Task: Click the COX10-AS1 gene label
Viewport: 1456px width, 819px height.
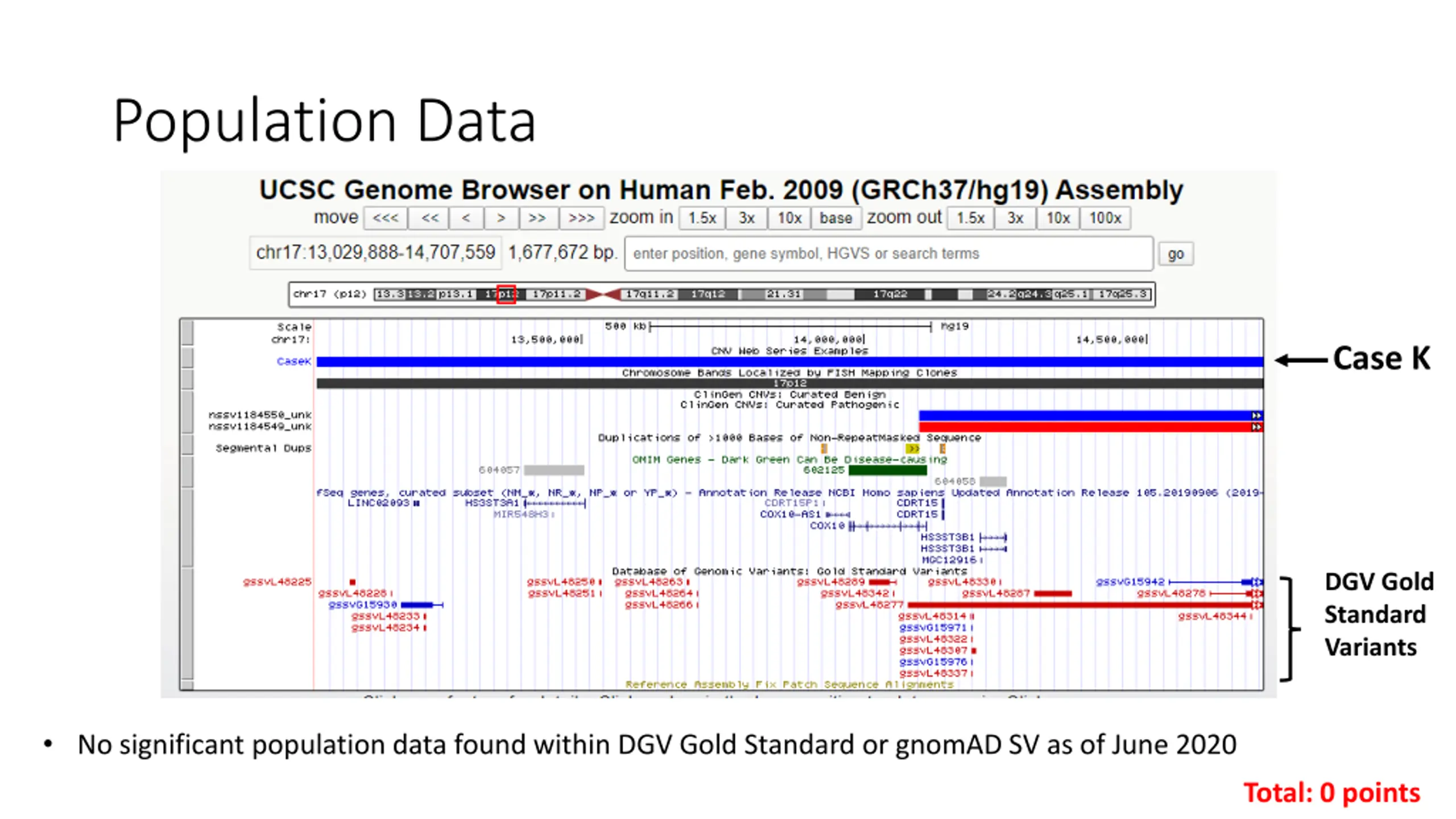Action: click(791, 515)
